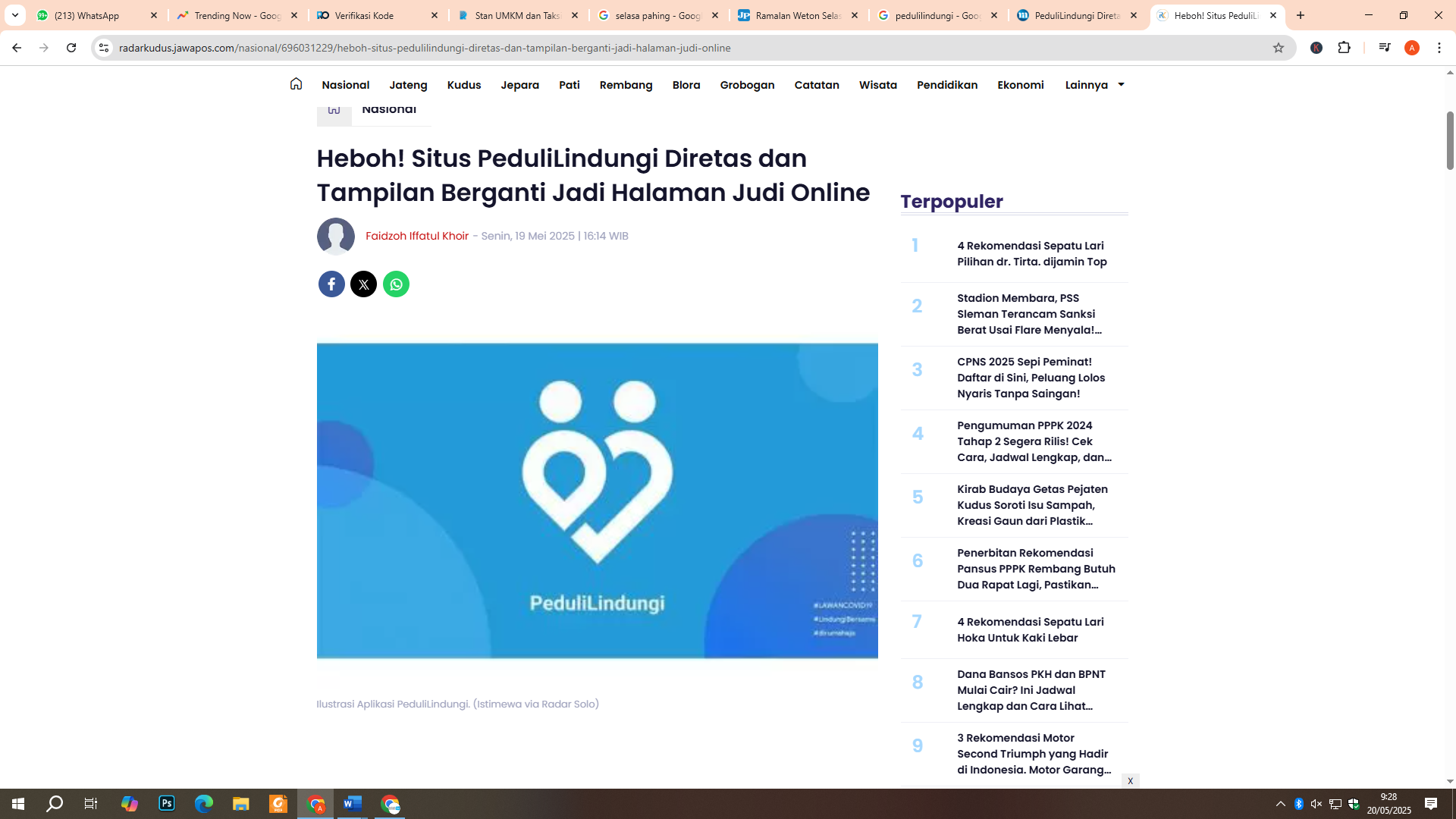Viewport: 1456px width, 819px height.
Task: Open popular article about Sepatu Lari dr. Tirta
Action: tap(1032, 254)
